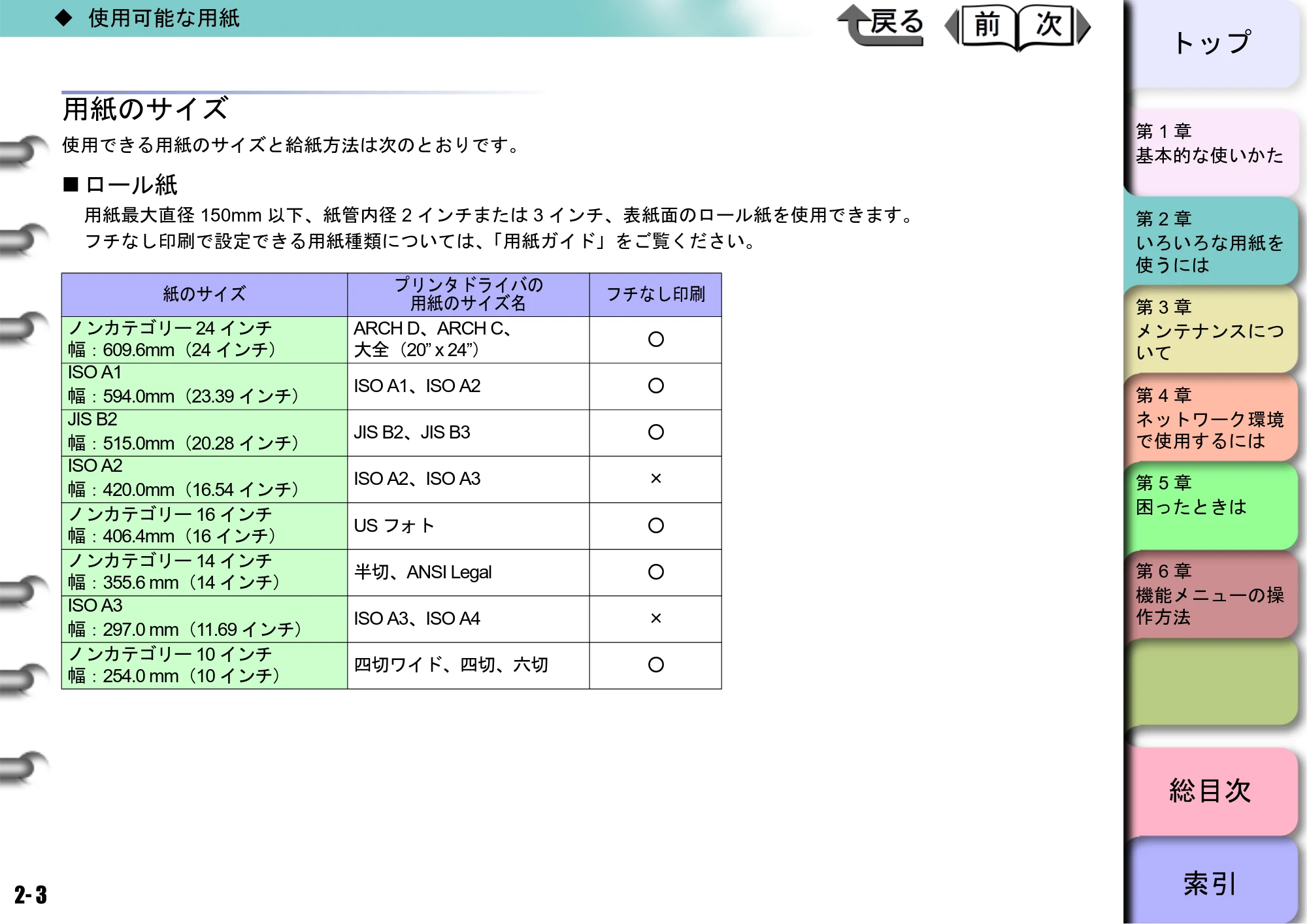
Task: Click the ARCH D、ARCH C cell
Action: pyautogui.click(x=469, y=340)
